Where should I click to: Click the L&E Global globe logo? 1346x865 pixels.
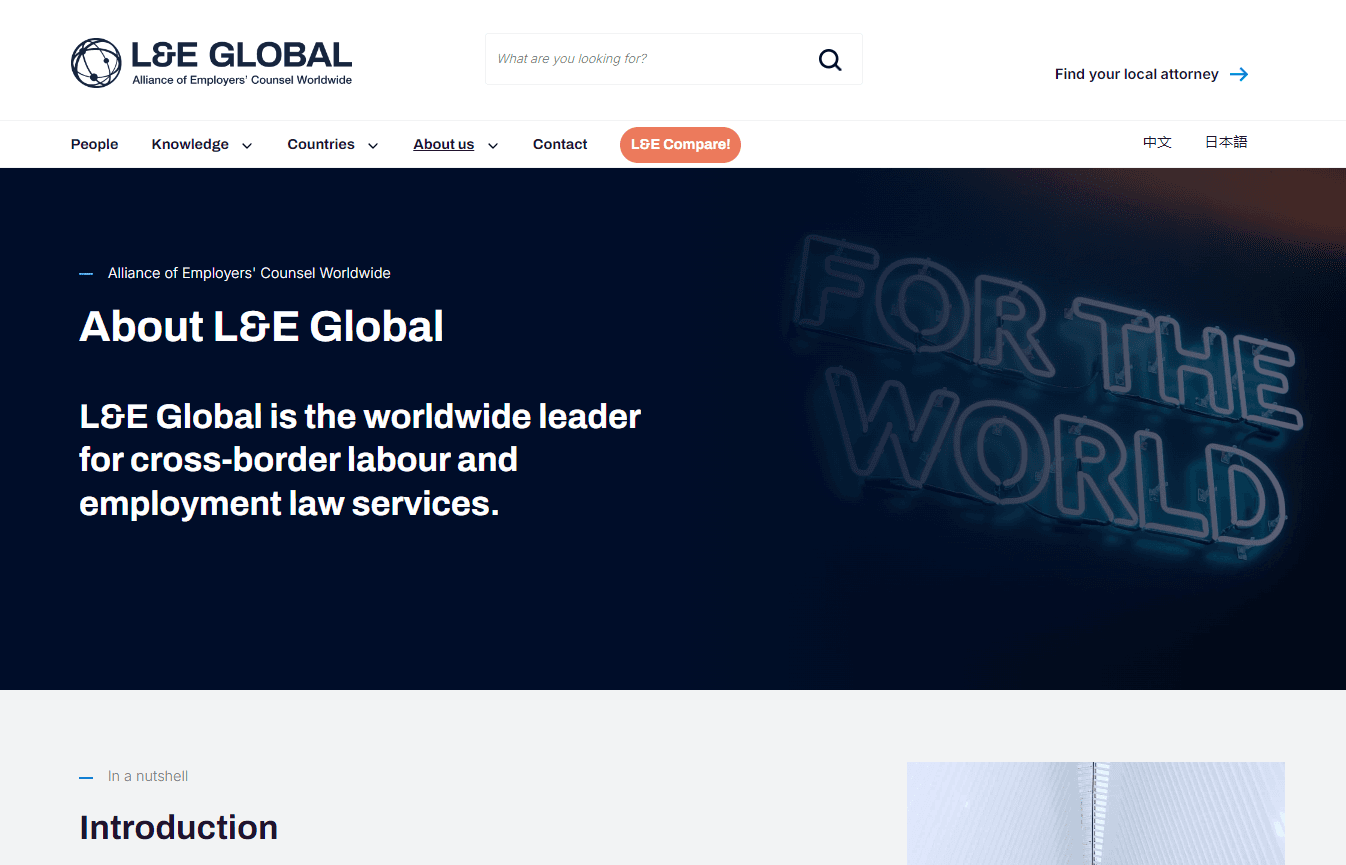coord(96,63)
